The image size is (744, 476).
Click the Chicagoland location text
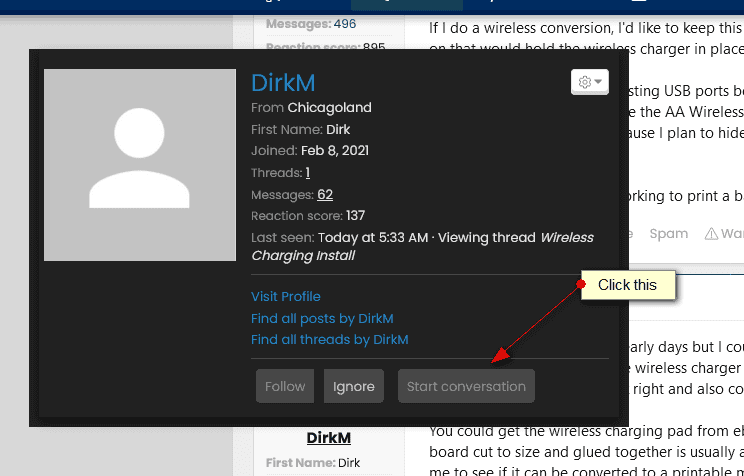point(329,108)
